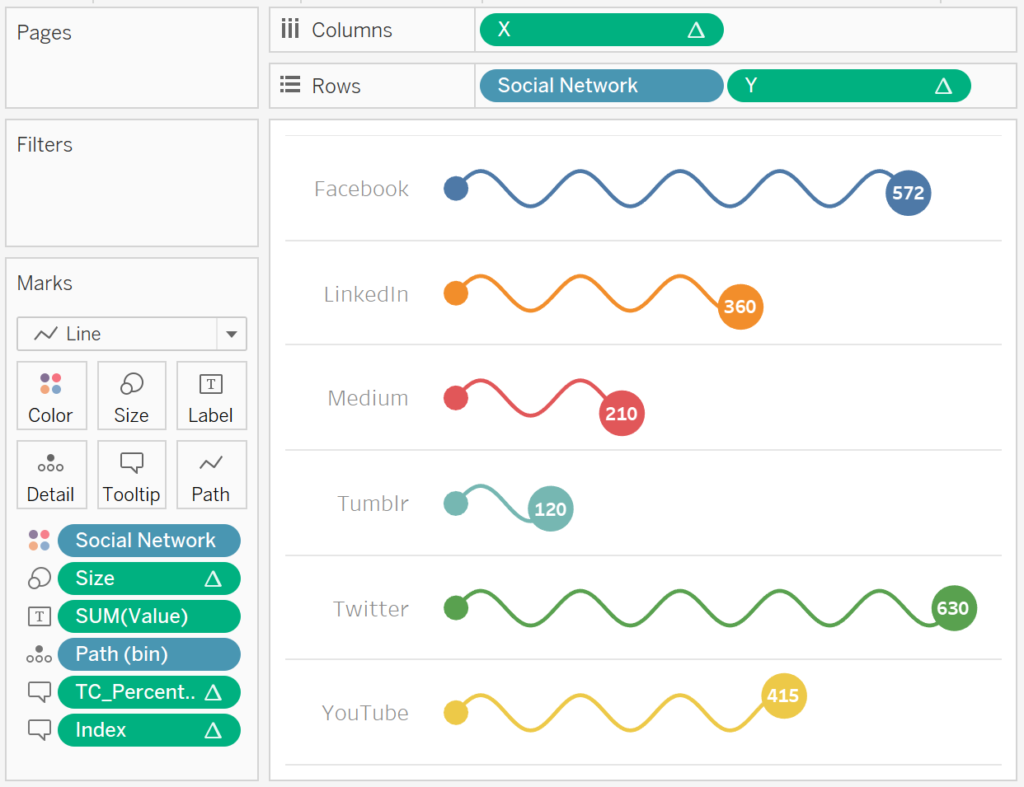This screenshot has width=1024, height=787.
Task: Click detail icon beside Path (bin) pill
Action: point(39,654)
